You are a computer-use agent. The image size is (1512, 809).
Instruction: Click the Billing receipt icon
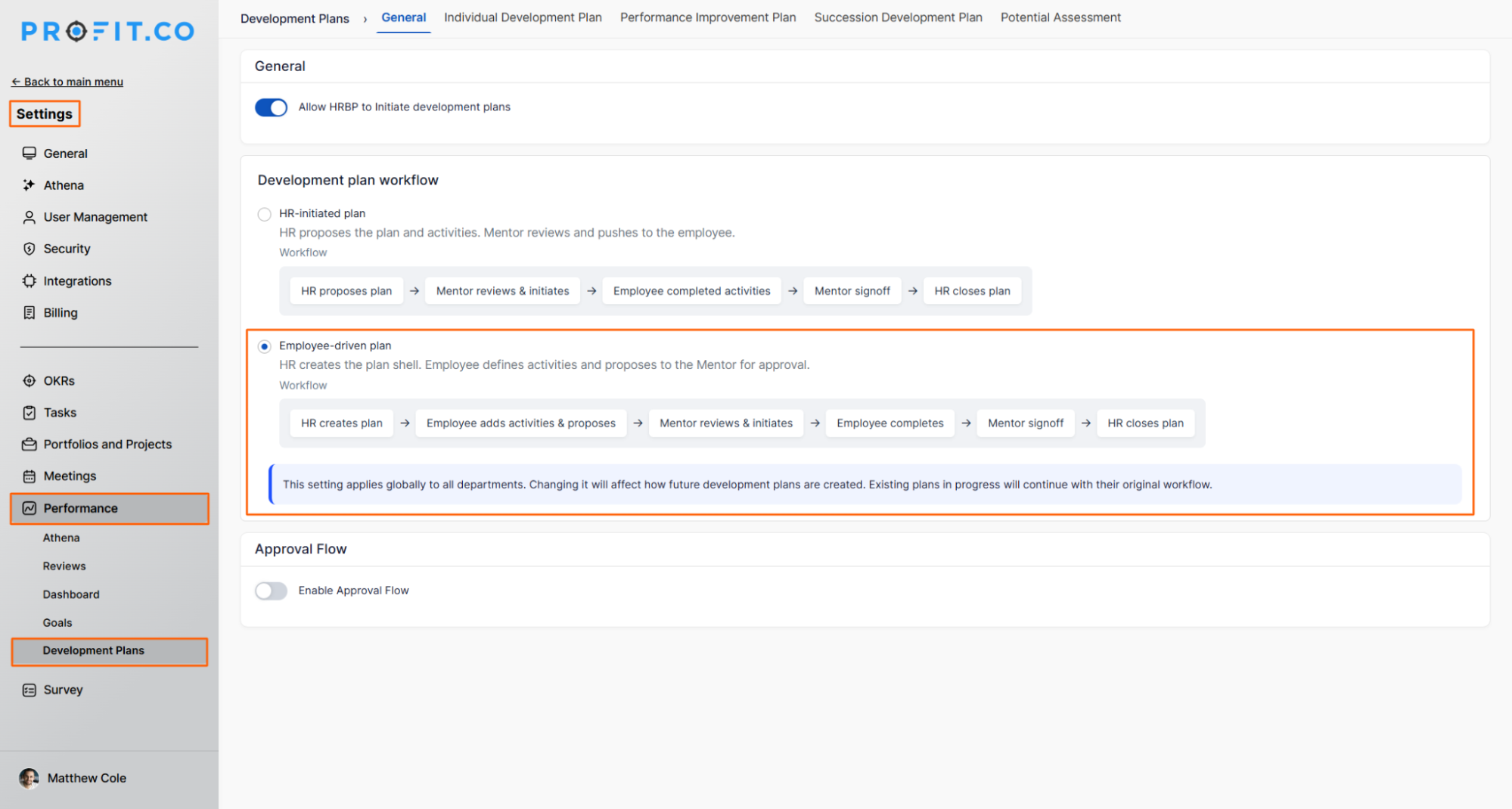(x=29, y=313)
